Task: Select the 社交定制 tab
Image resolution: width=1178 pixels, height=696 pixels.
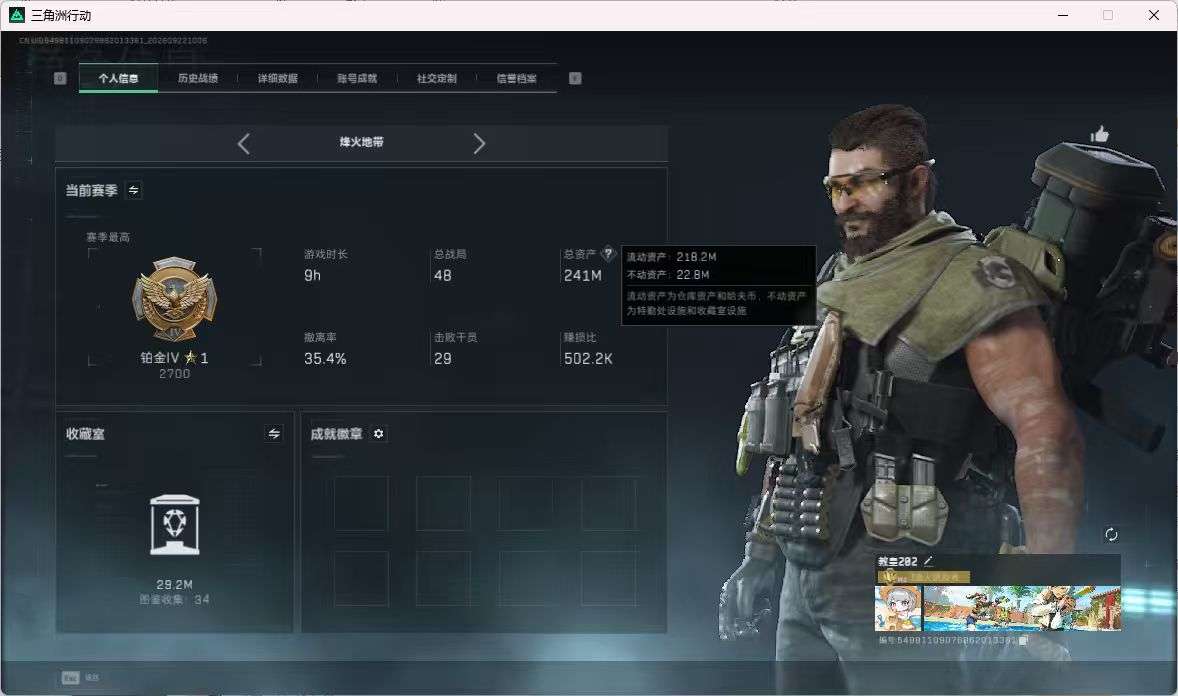Action: tap(436, 78)
